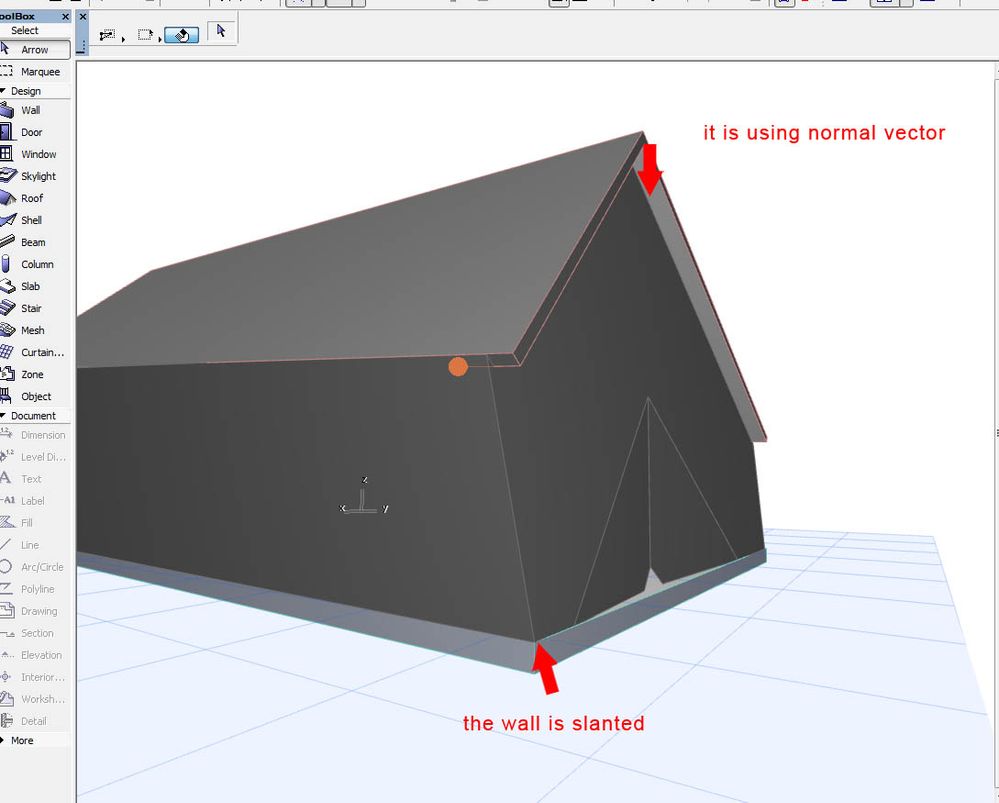The height and width of the screenshot is (803, 999).
Task: Select the Arrow tool in the ToolBox
Action: click(x=34, y=50)
